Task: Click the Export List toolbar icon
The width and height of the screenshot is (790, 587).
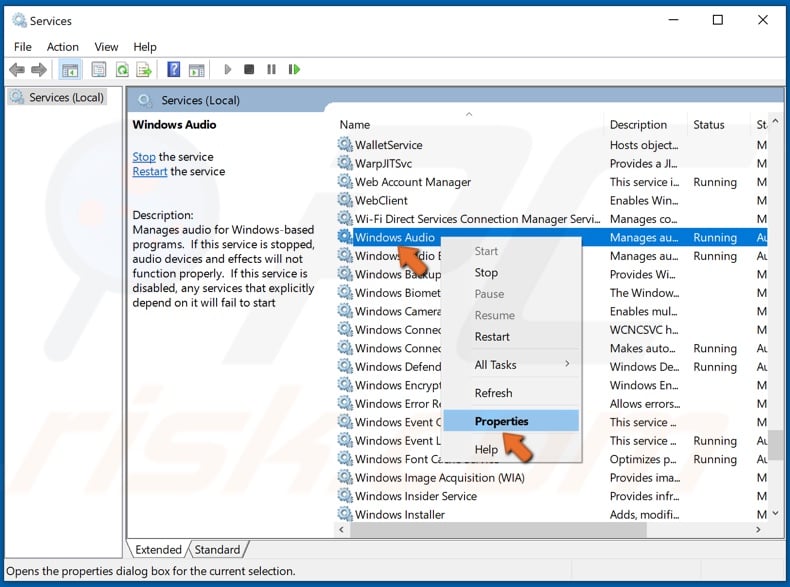Action: (x=144, y=70)
